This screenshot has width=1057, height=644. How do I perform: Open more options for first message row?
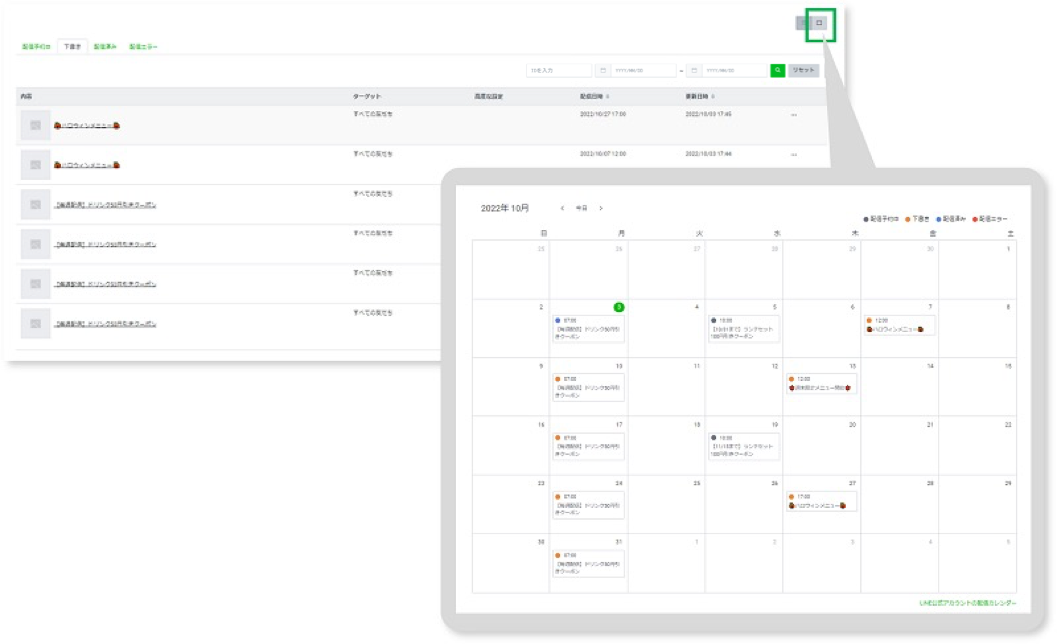coord(794,115)
